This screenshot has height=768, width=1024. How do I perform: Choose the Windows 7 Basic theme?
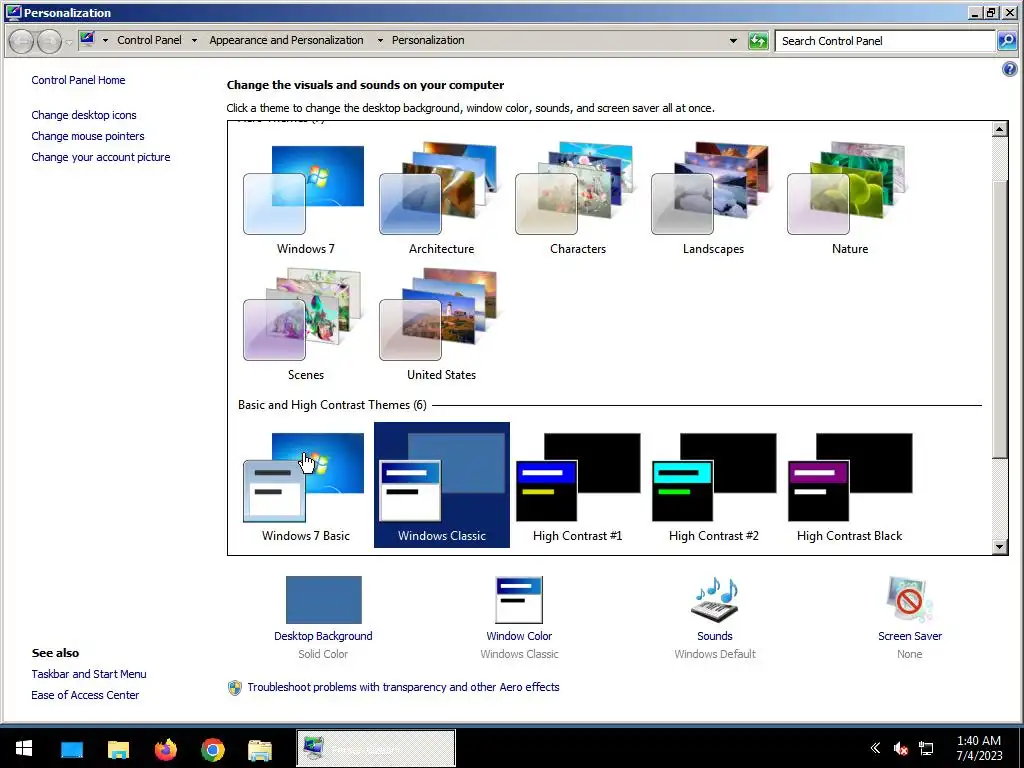(x=305, y=485)
